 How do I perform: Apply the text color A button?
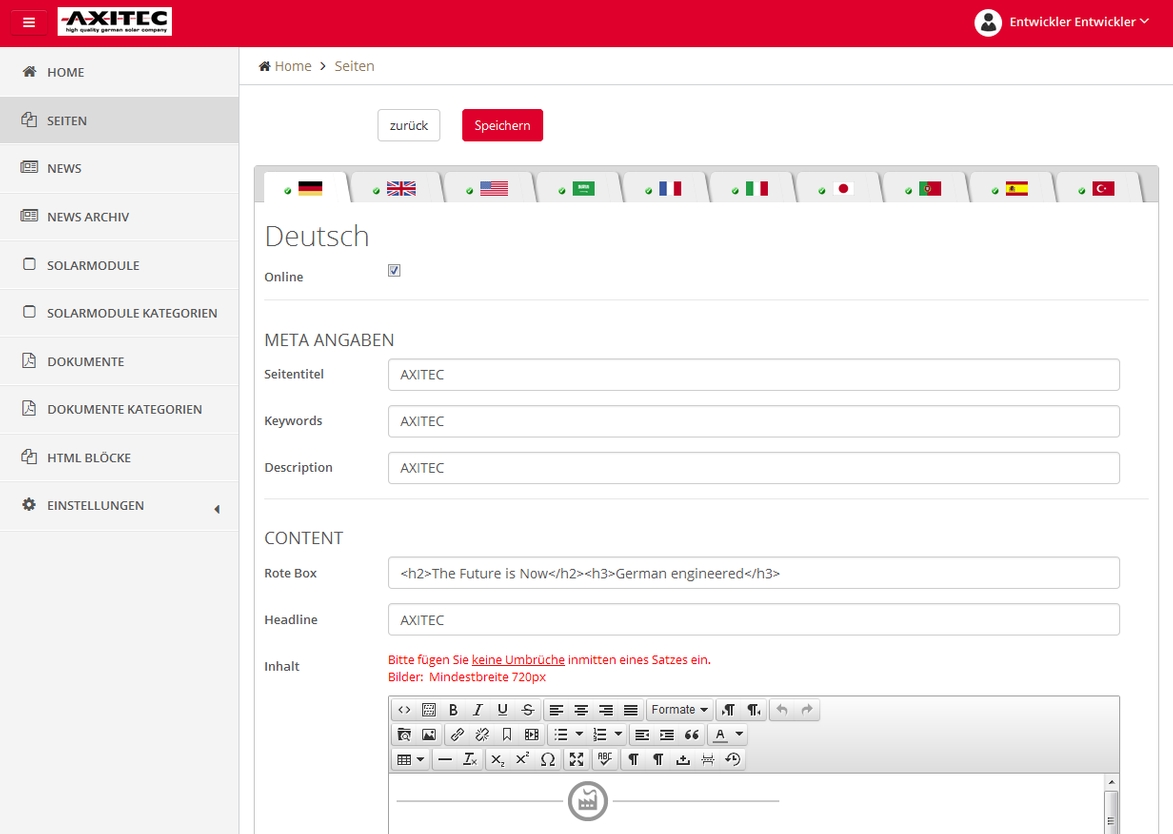pos(720,735)
